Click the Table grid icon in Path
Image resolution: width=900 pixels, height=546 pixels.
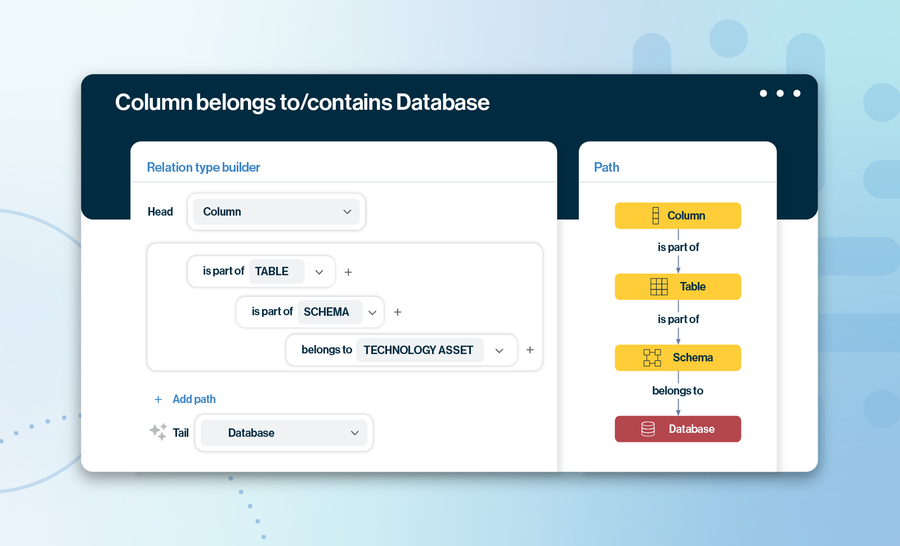[x=659, y=287]
